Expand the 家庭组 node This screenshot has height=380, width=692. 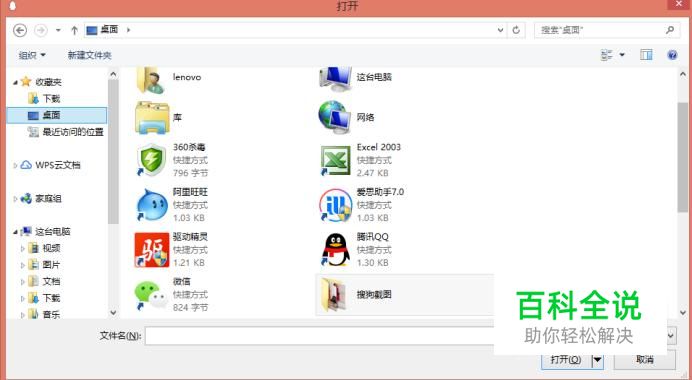coord(15,199)
